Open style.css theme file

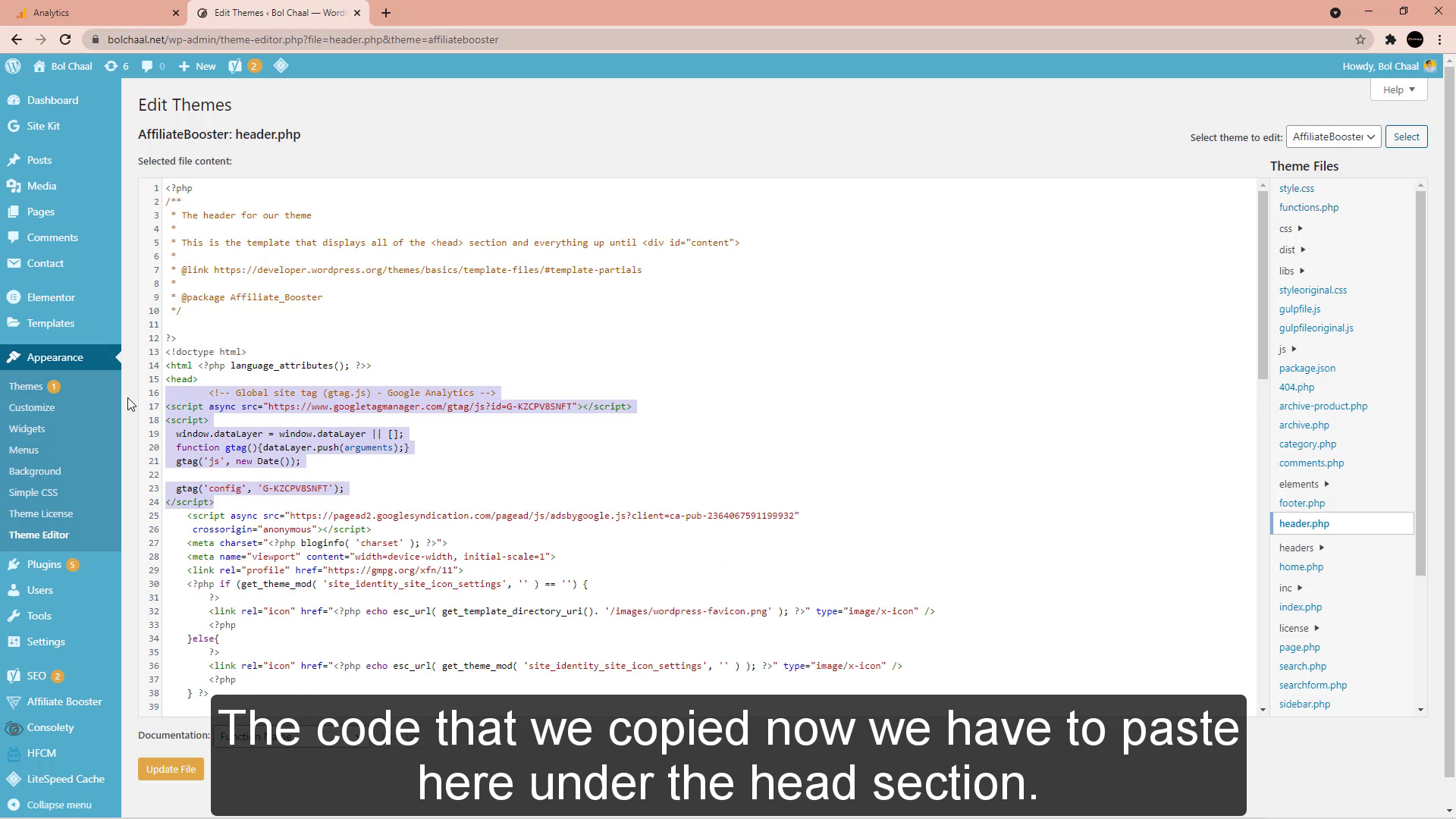(1297, 188)
